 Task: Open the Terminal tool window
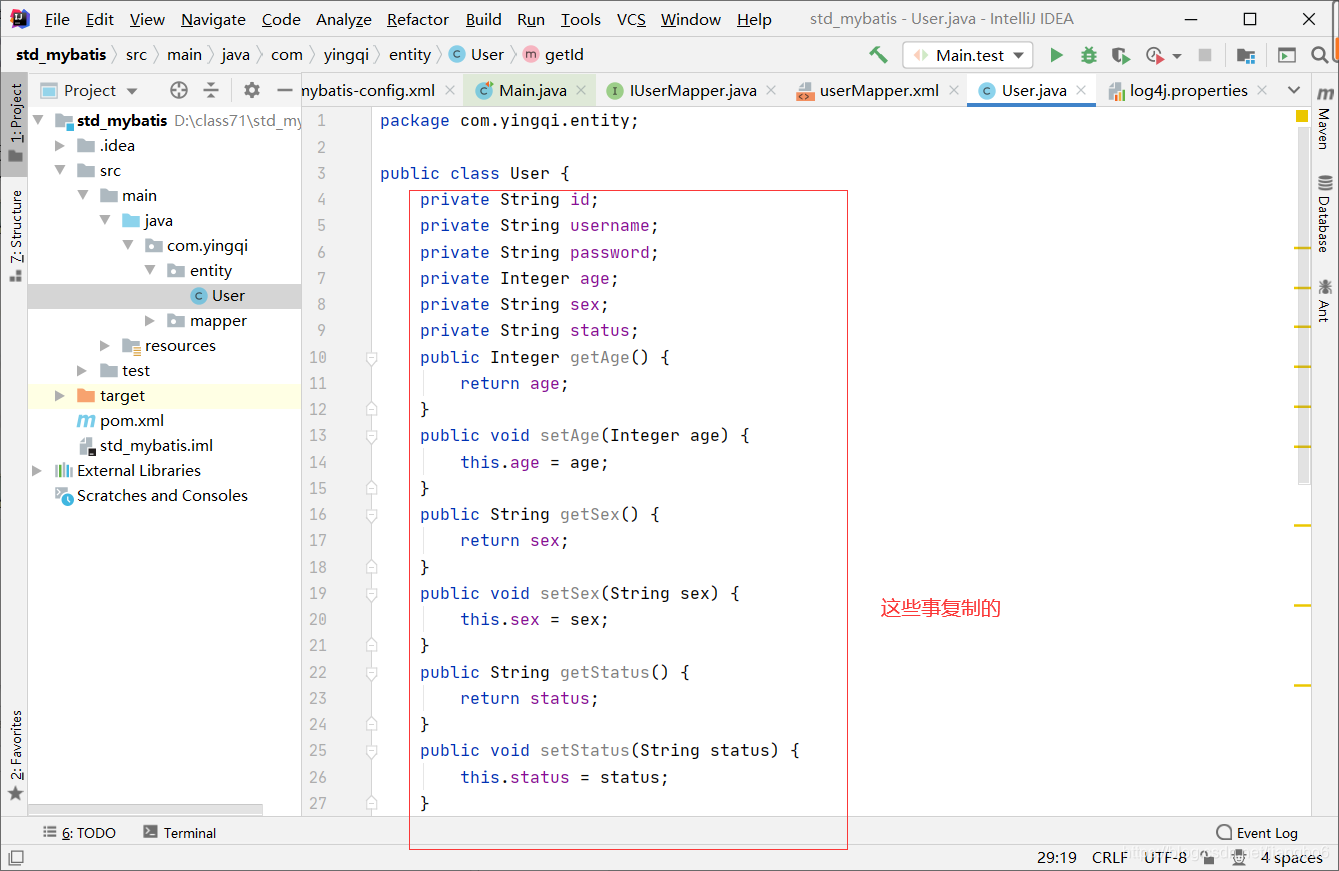click(x=180, y=832)
